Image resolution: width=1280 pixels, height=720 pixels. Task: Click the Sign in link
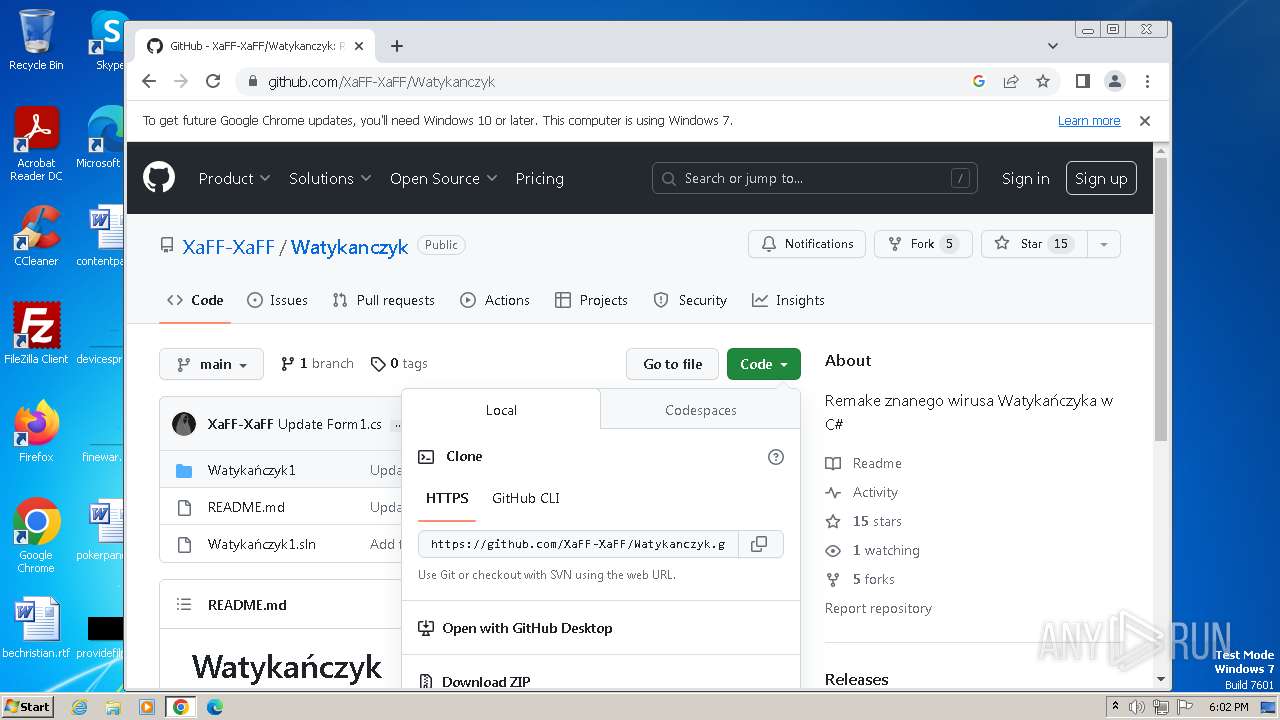click(1025, 178)
